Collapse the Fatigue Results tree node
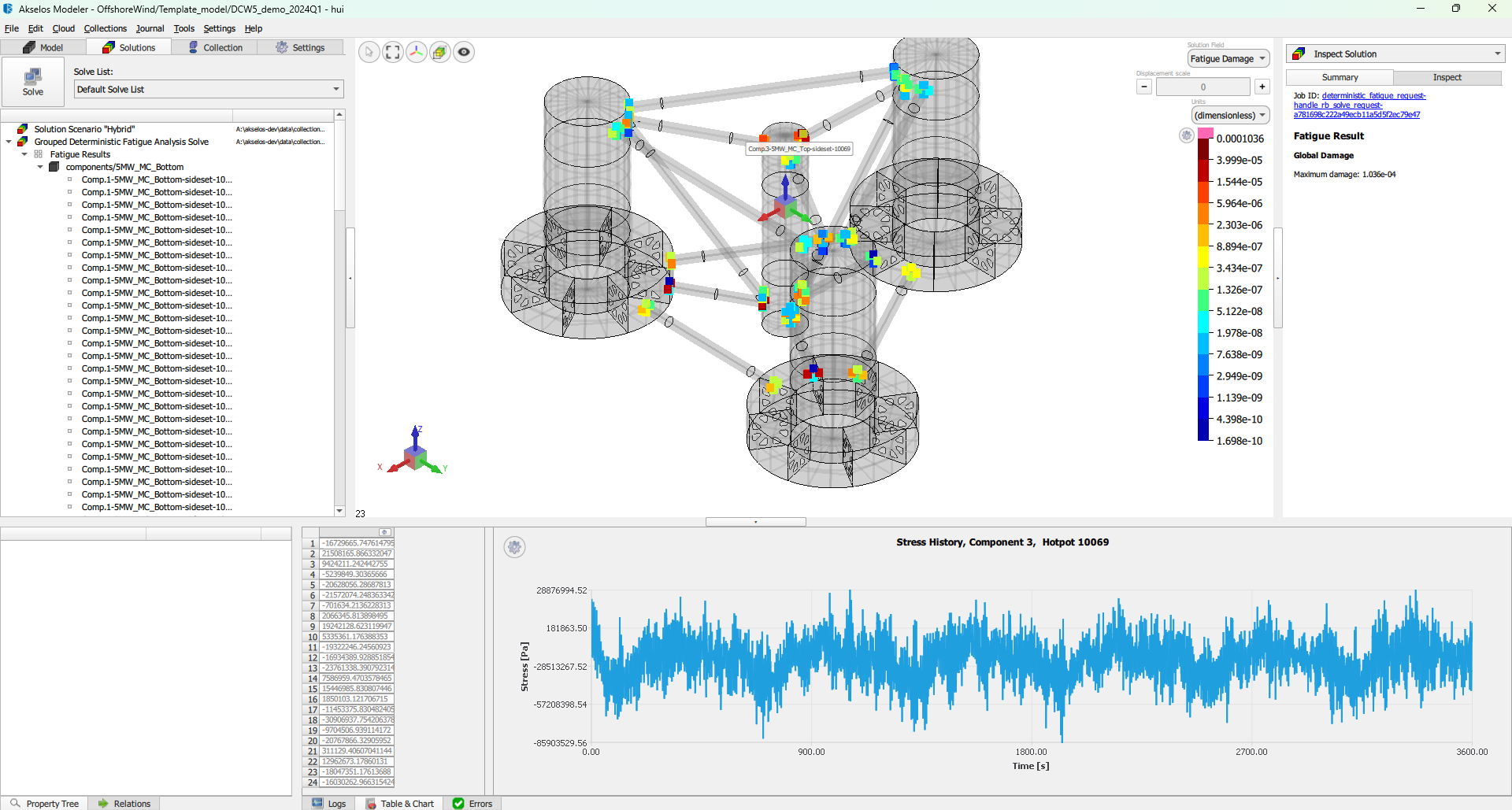This screenshot has width=1512, height=810. [x=24, y=154]
